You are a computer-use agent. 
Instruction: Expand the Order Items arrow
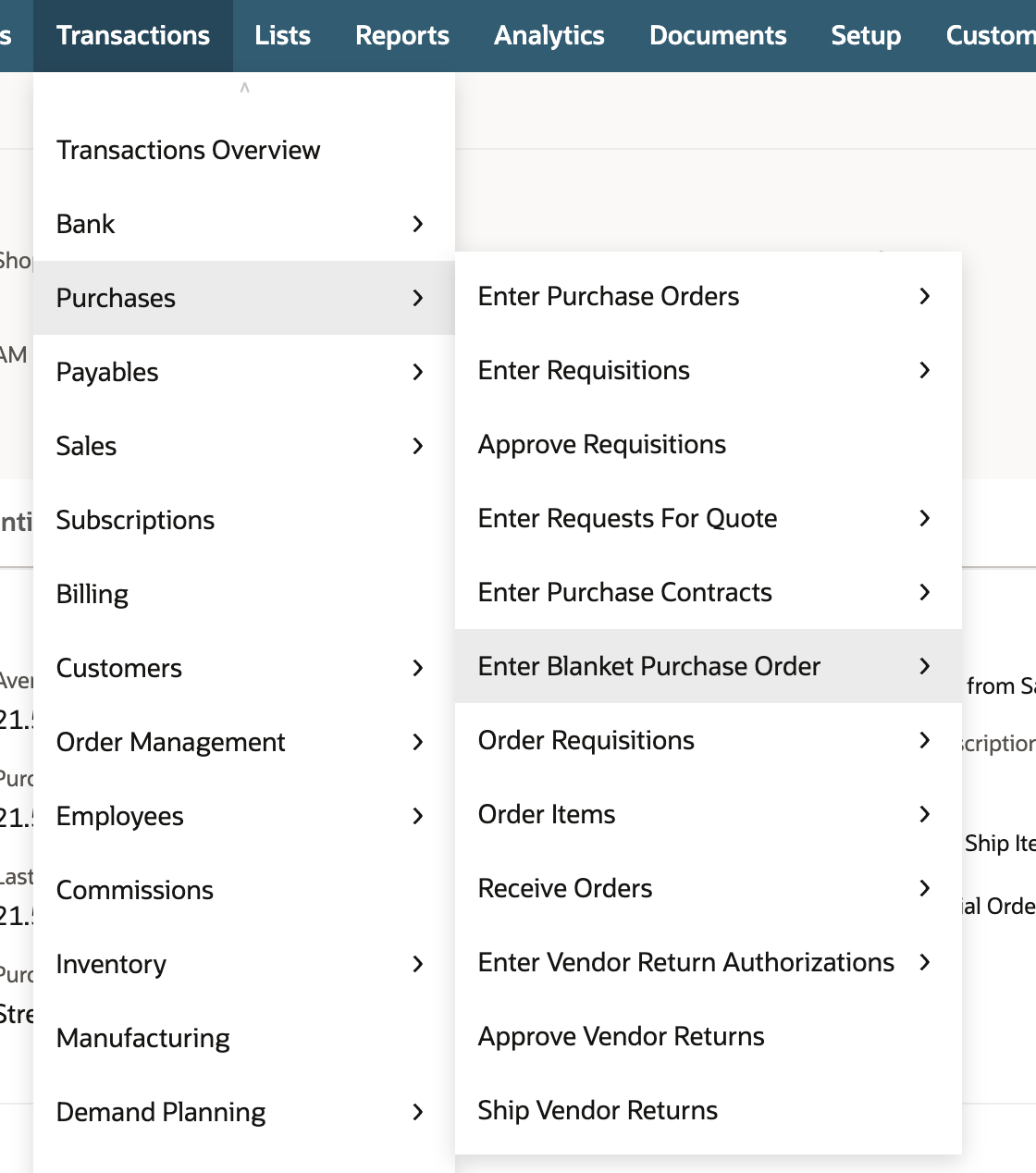pyautogui.click(x=925, y=814)
